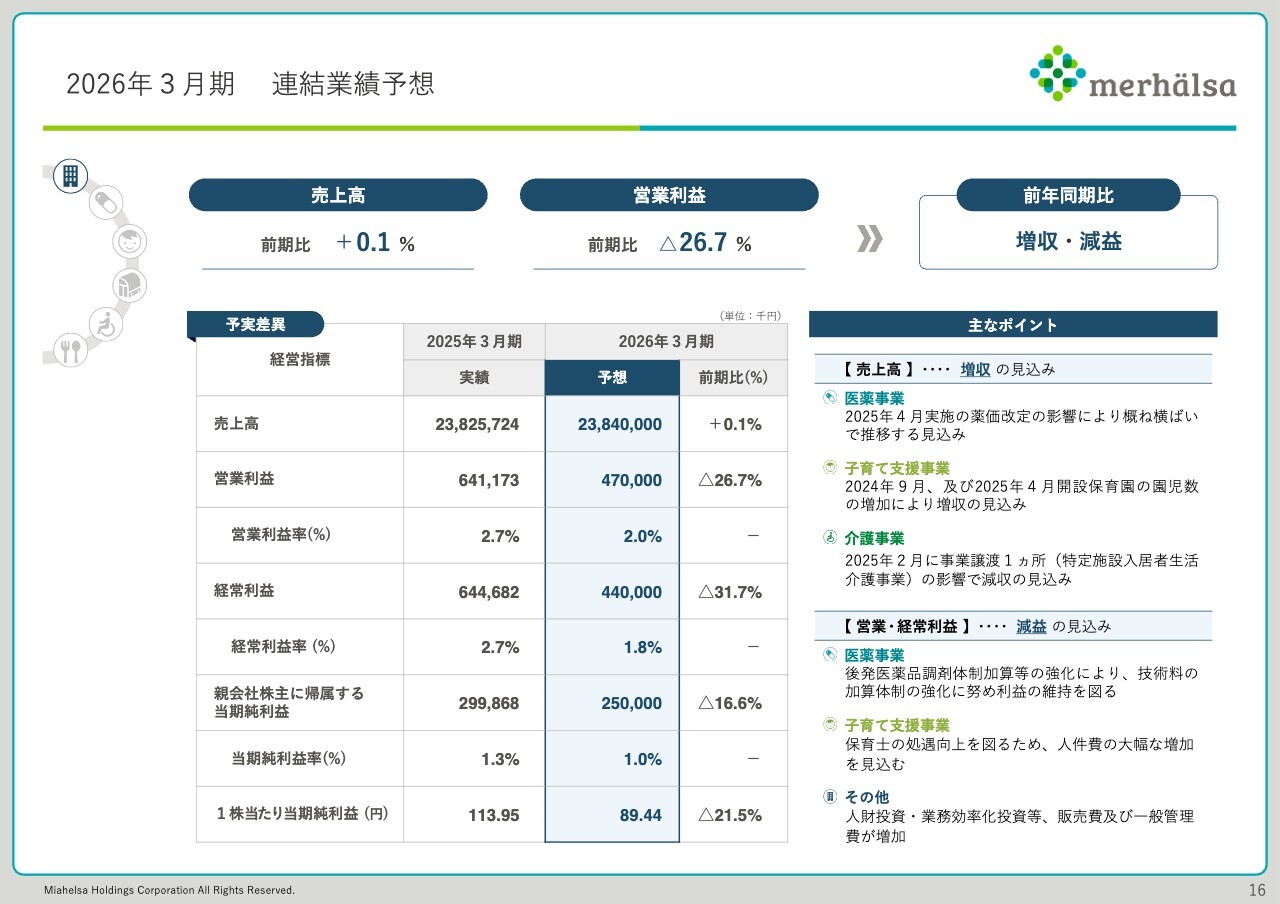Viewport: 1280px width, 904px height.
Task: Click the value 299,868
Action: coord(489,704)
